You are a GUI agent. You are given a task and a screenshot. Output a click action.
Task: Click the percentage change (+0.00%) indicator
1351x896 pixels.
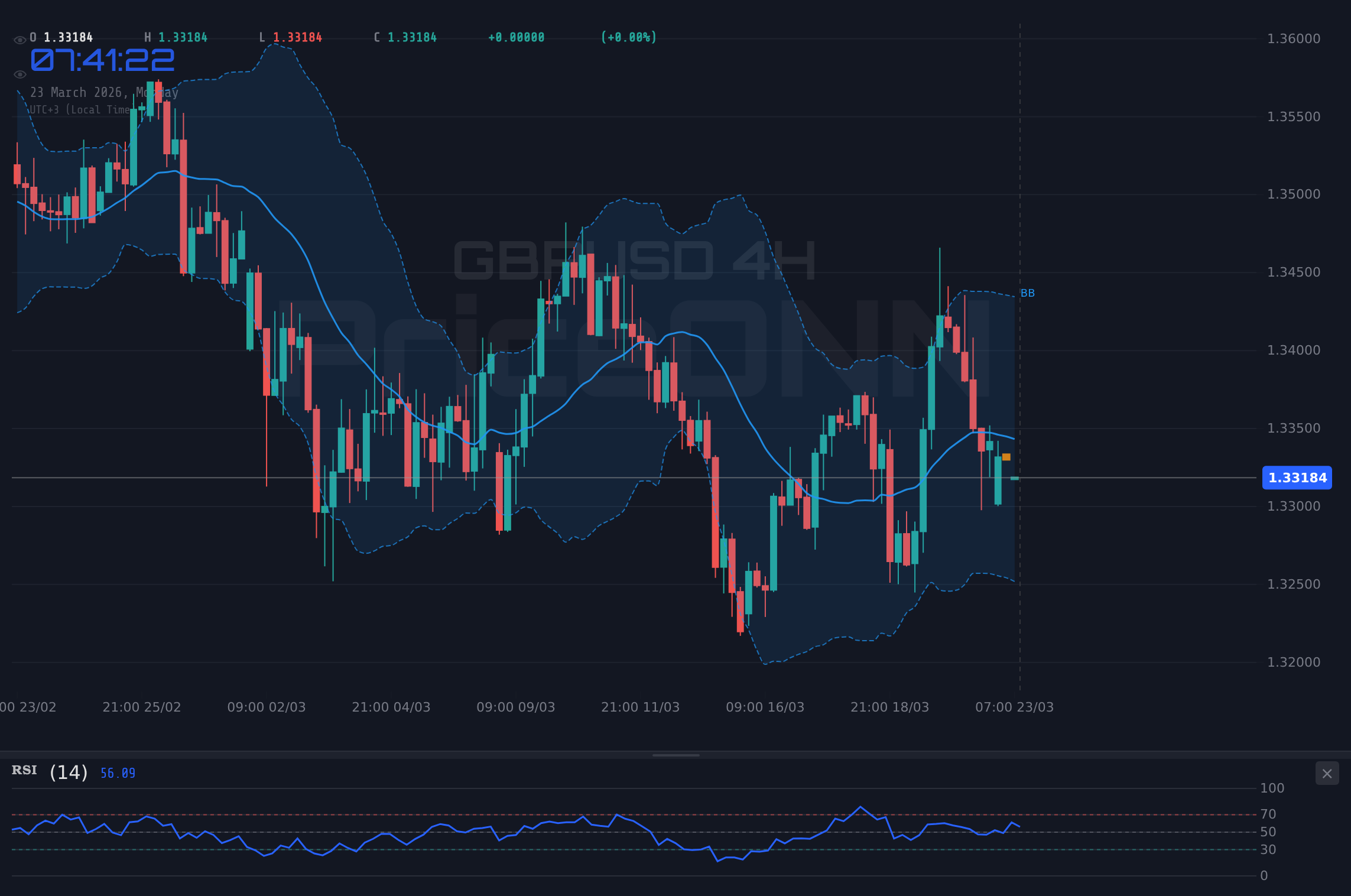(x=628, y=37)
